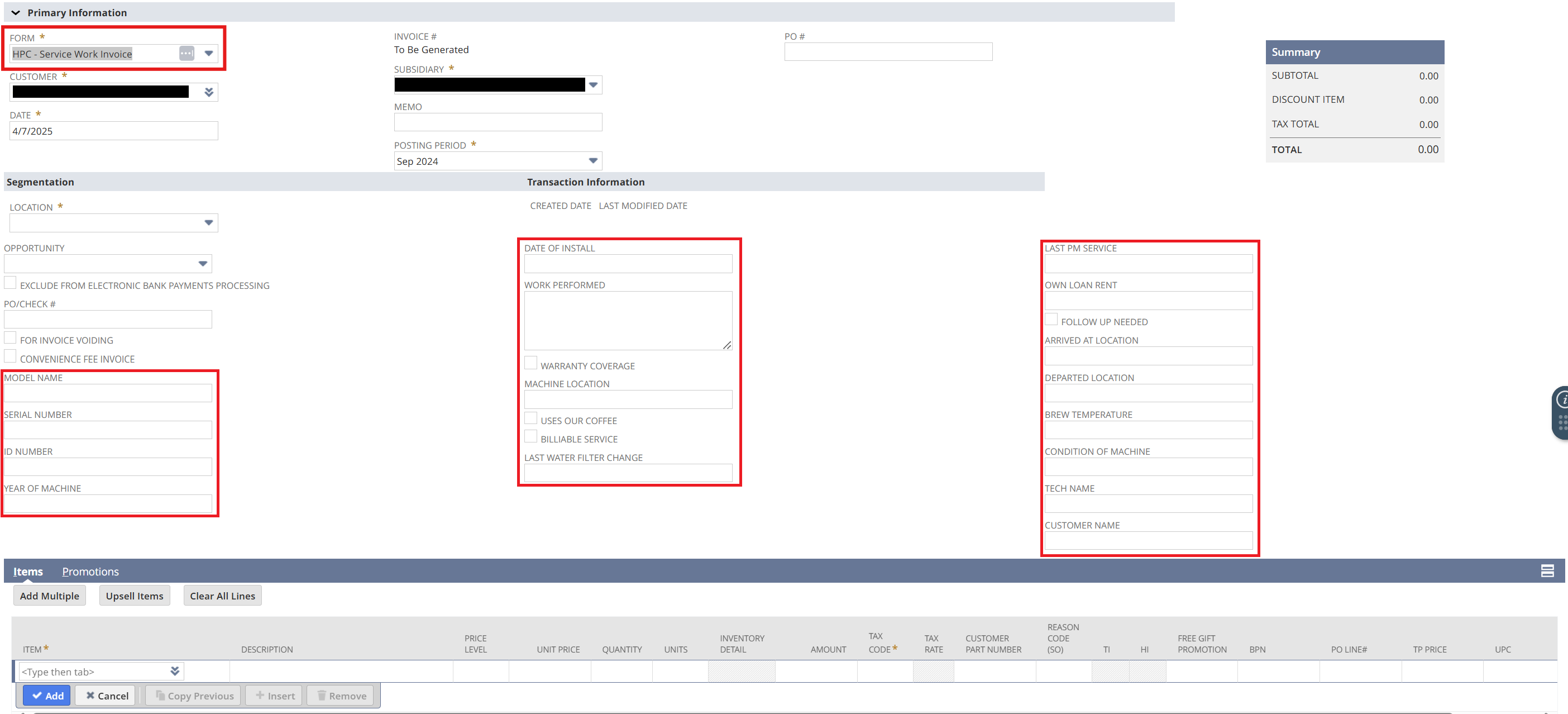Open the Location dropdown
The image size is (1568, 714).
[x=209, y=222]
